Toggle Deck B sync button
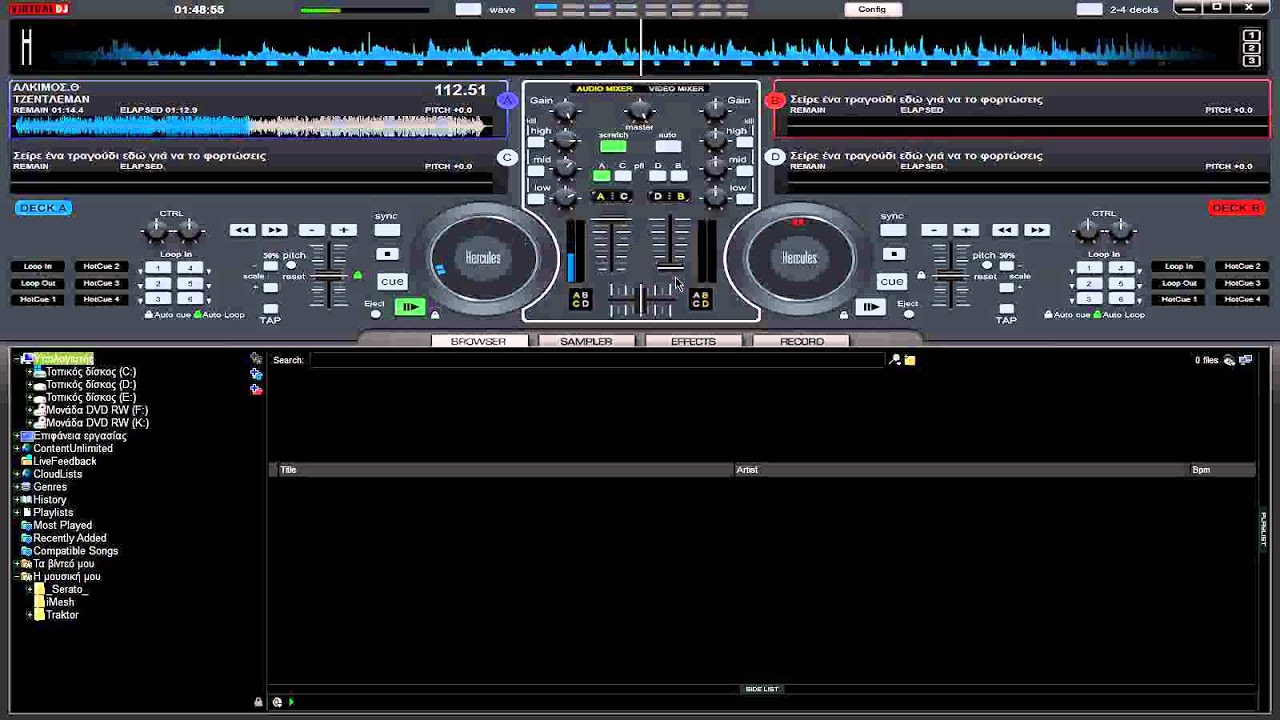1280x720 pixels. [x=892, y=230]
